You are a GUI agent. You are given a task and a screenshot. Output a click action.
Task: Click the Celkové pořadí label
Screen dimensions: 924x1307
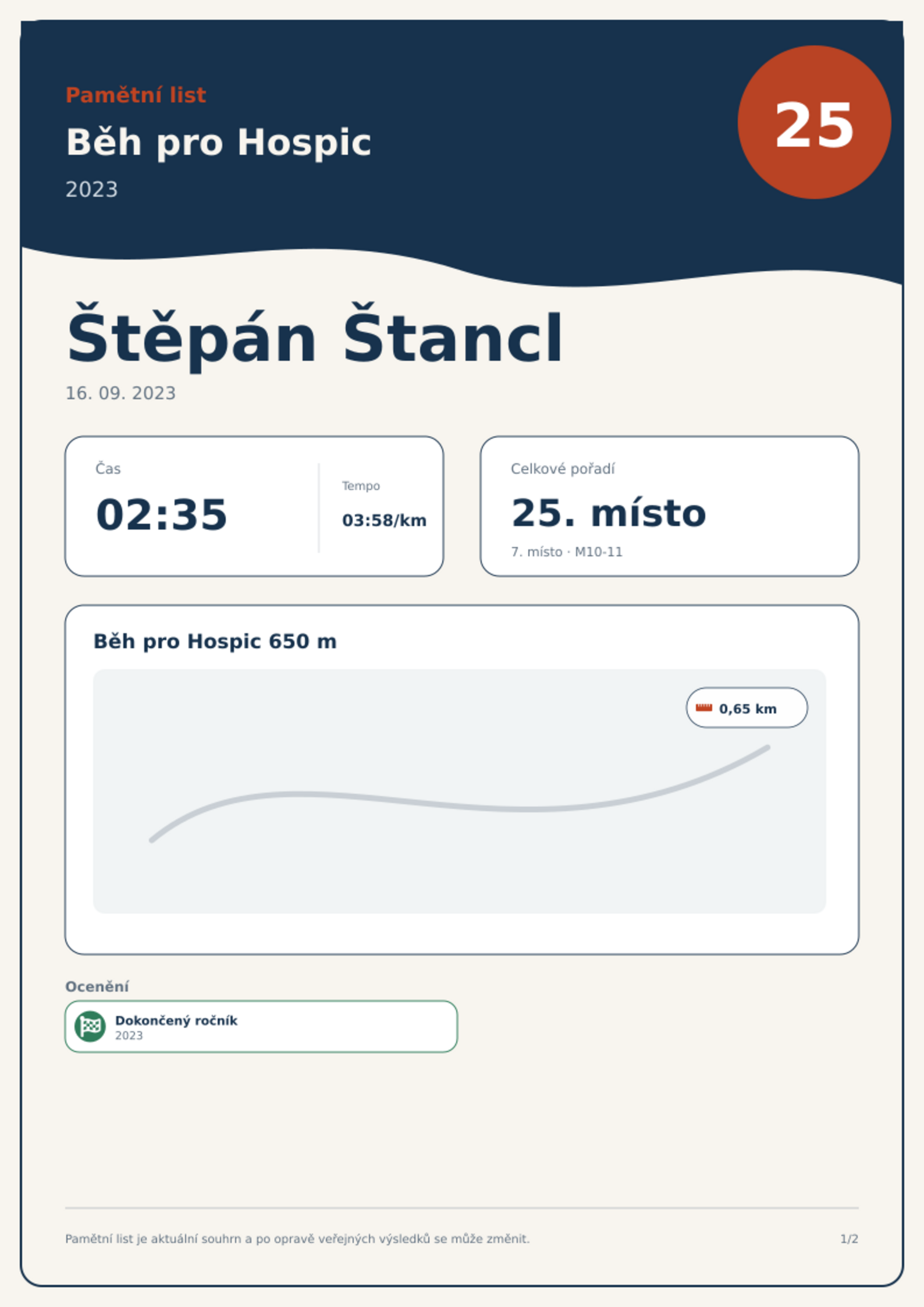click(x=563, y=468)
